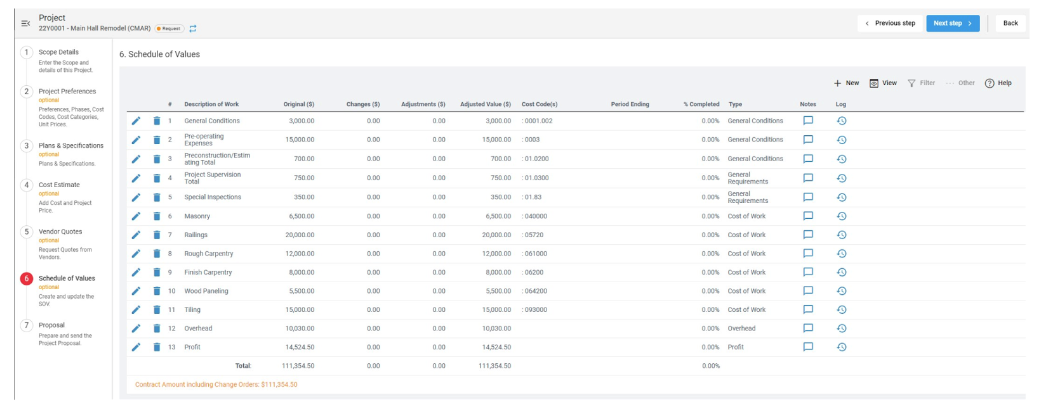
Task: Click the sync icon beside Request badge
Action: pos(193,28)
